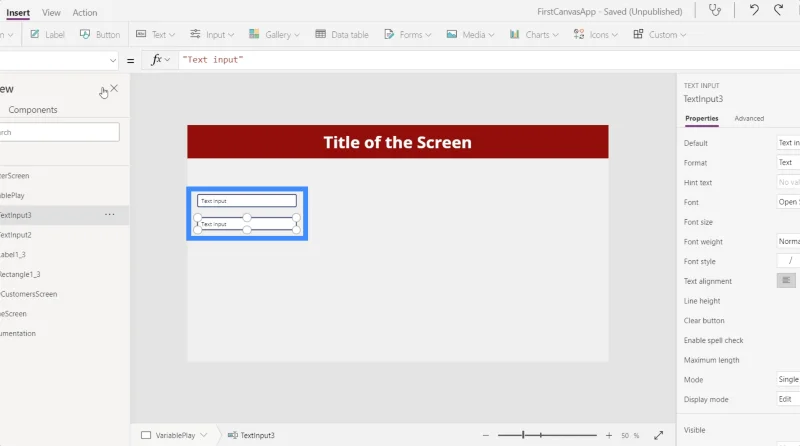Open the Input controls dropdown
The image size is (800, 446).
click(x=212, y=35)
